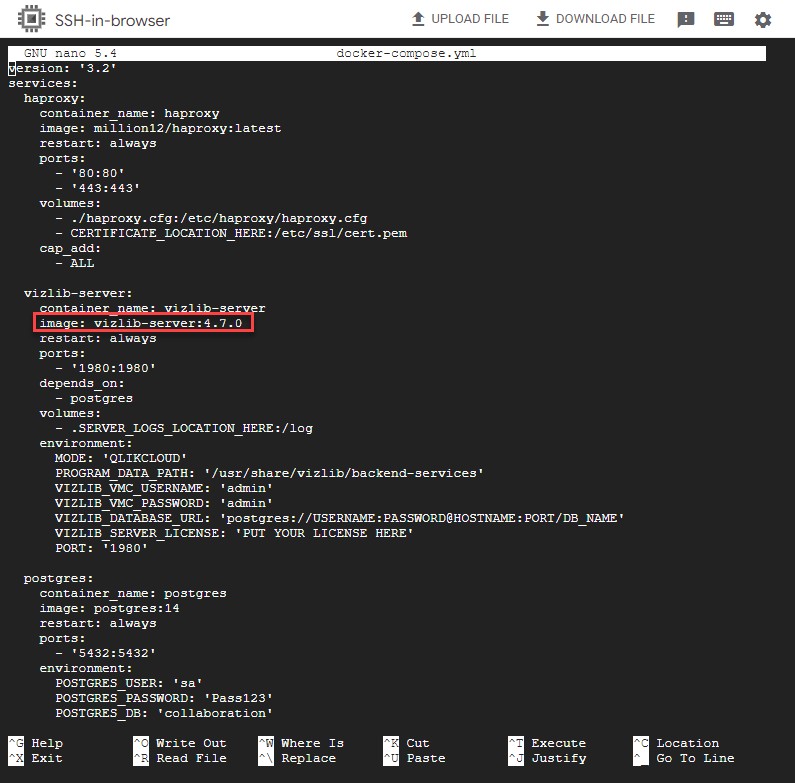This screenshot has height=783, width=795.
Task: Click the SSH-in-browser title text
Action: pyautogui.click(x=112, y=20)
